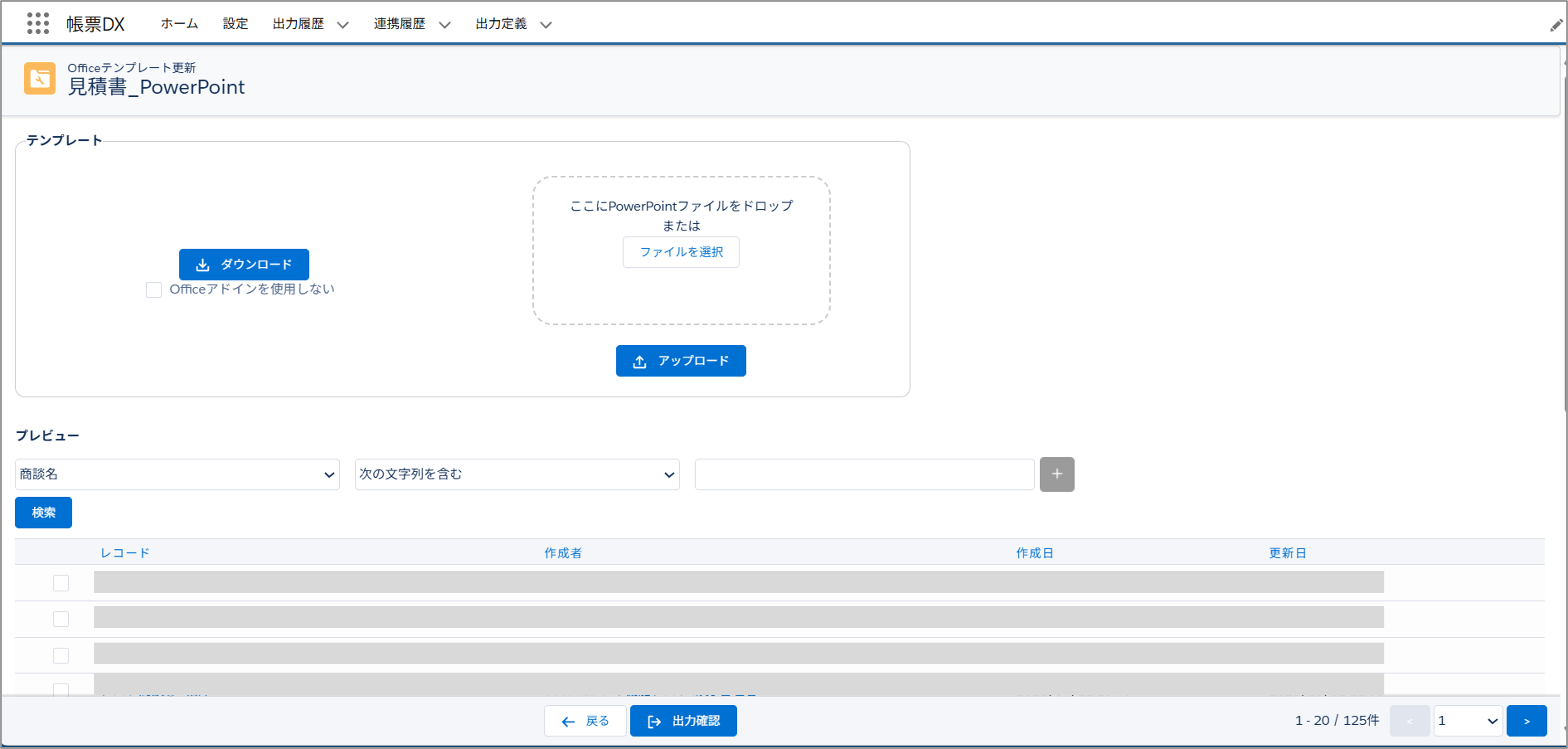Open the 商談名 field dropdown
Viewport: 1568px width, 749px height.
(x=177, y=474)
